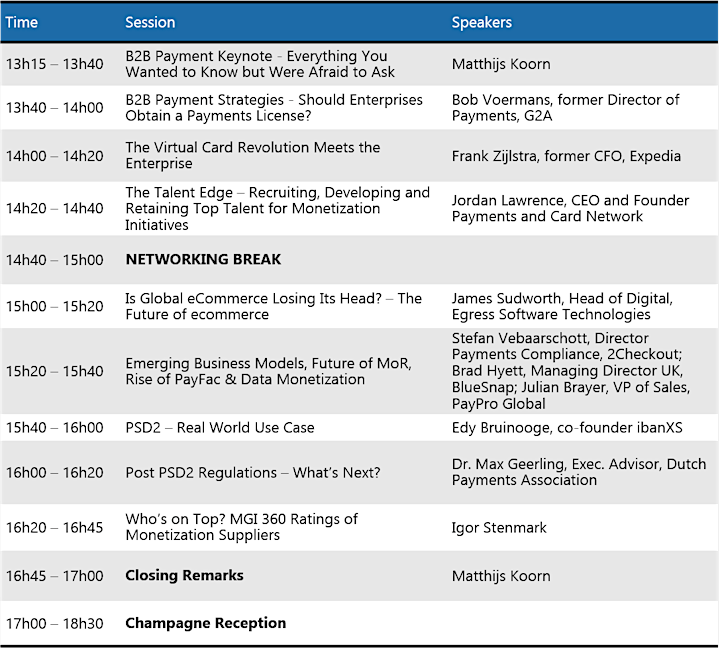The width and height of the screenshot is (720, 648).
Task: Click PSD2 – Real World Use Case
Action: [220, 428]
